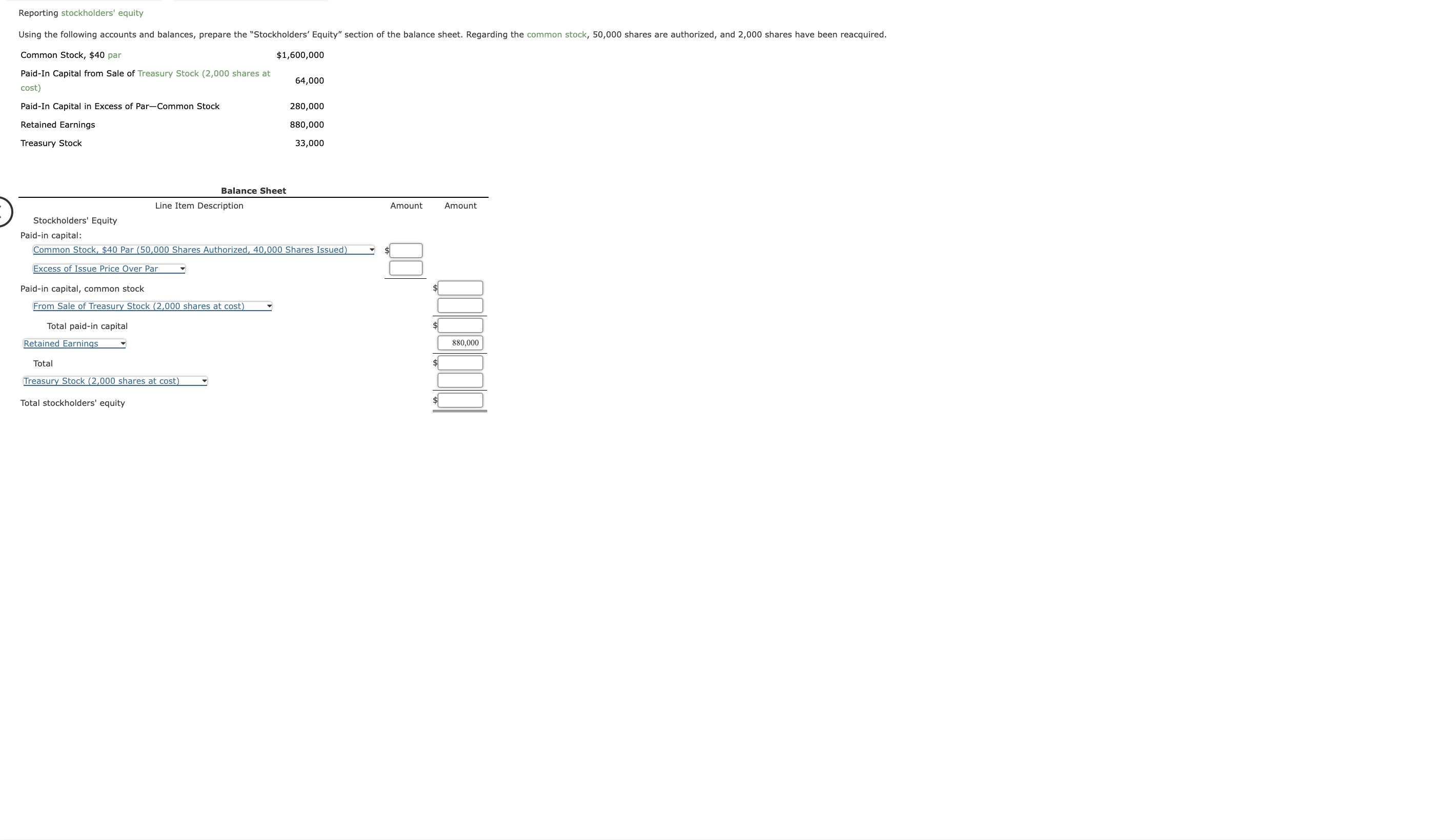Click the Balance Sheet section header

point(253,190)
